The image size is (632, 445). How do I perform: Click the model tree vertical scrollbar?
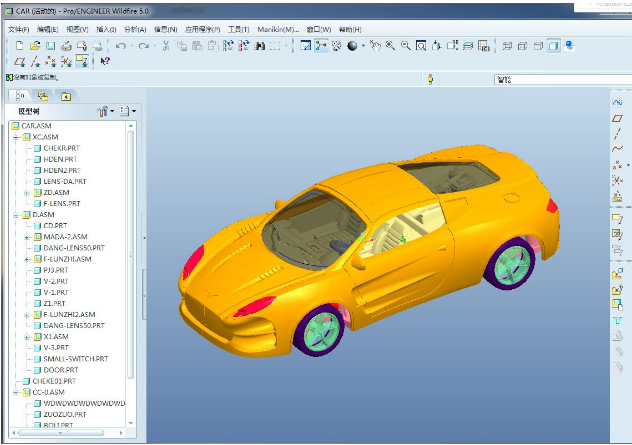[132, 250]
